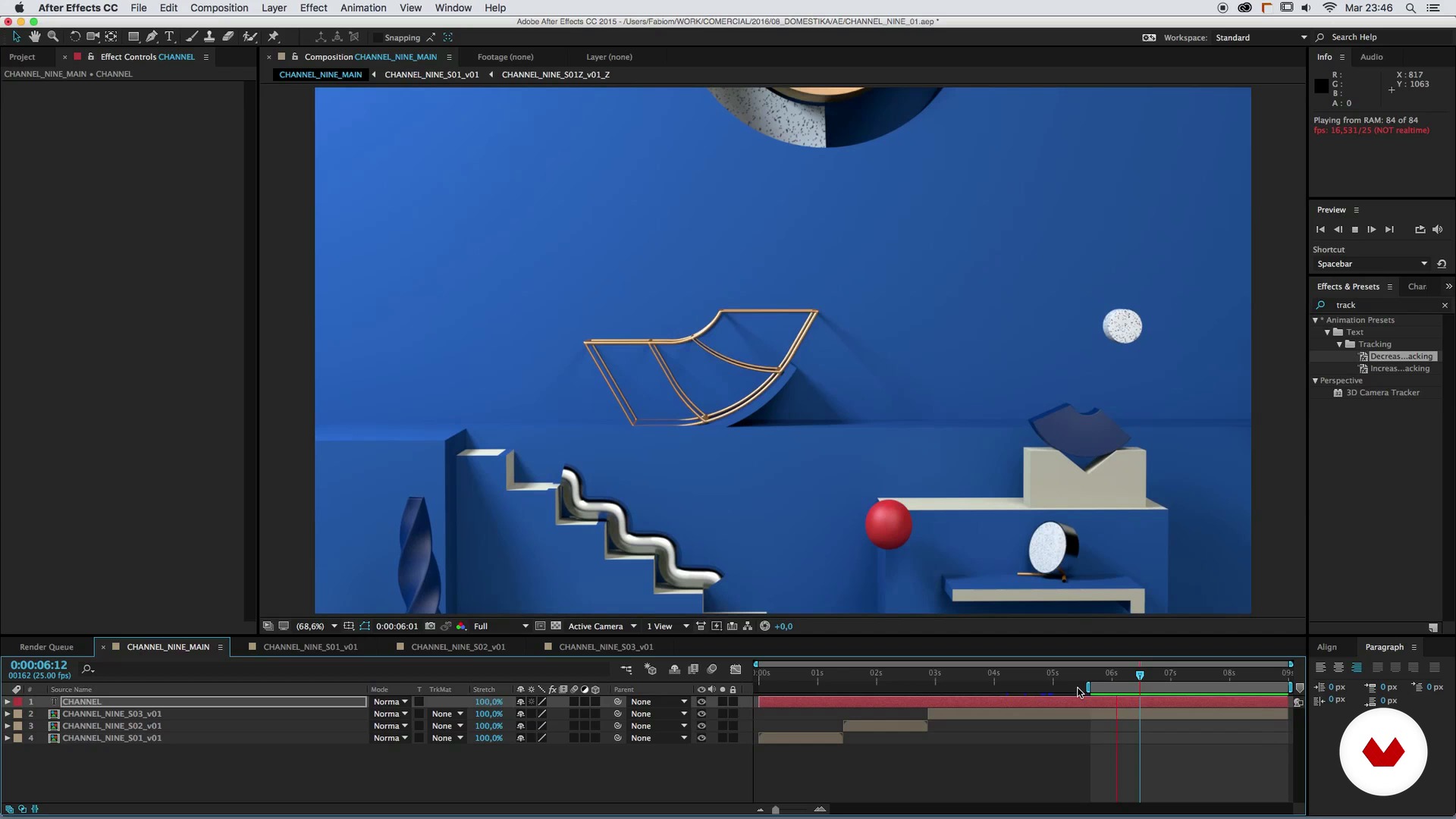Open the Animation menu
The image size is (1456, 819).
pyautogui.click(x=363, y=8)
